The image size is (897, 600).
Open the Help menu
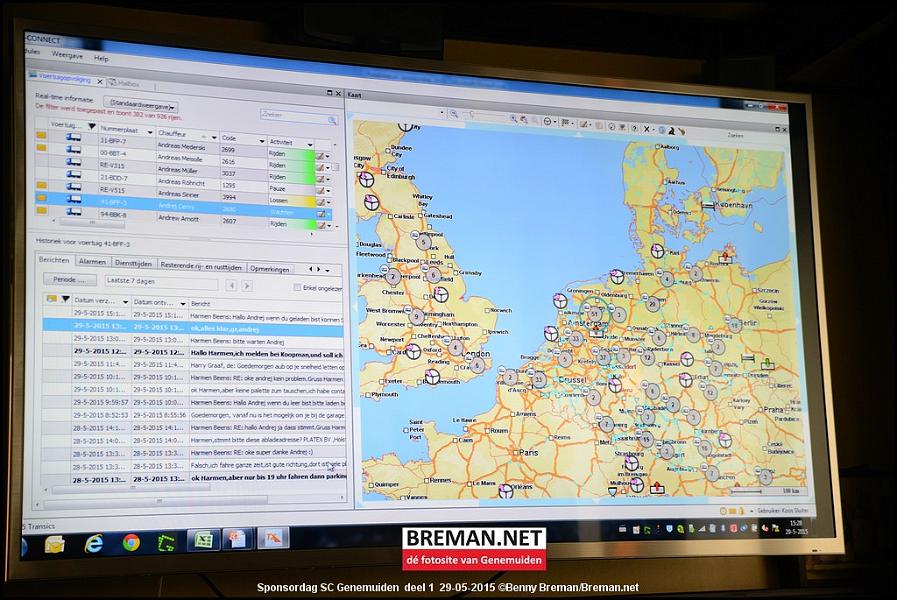point(101,58)
